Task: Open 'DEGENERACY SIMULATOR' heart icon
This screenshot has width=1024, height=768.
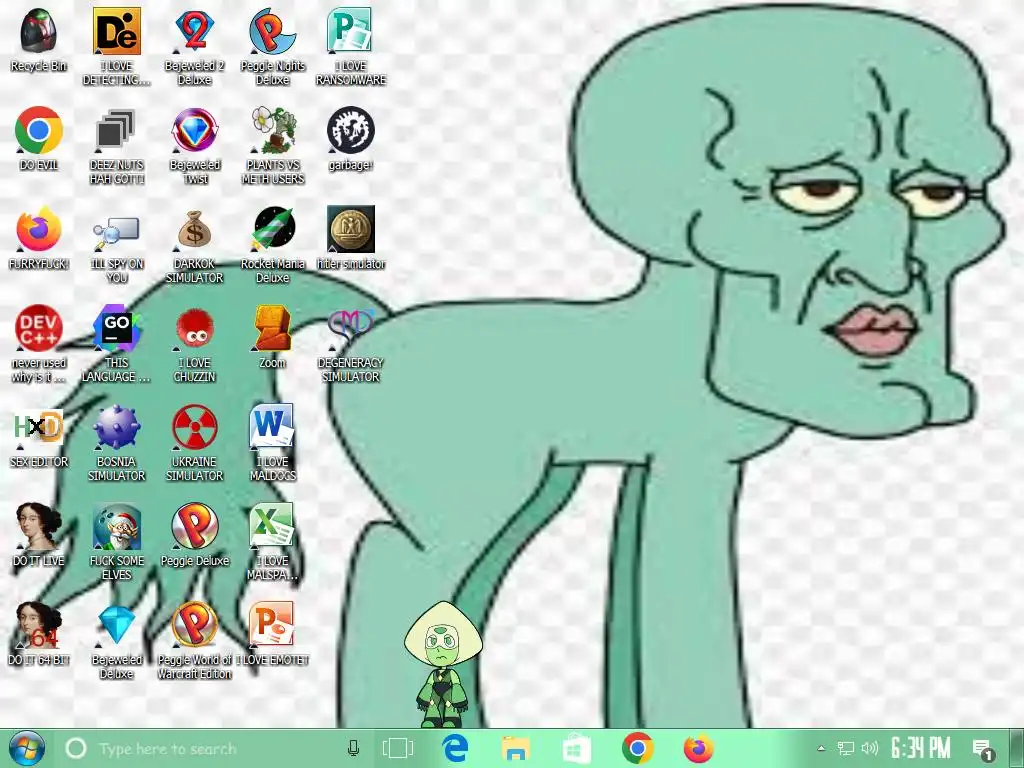Action: pos(351,327)
